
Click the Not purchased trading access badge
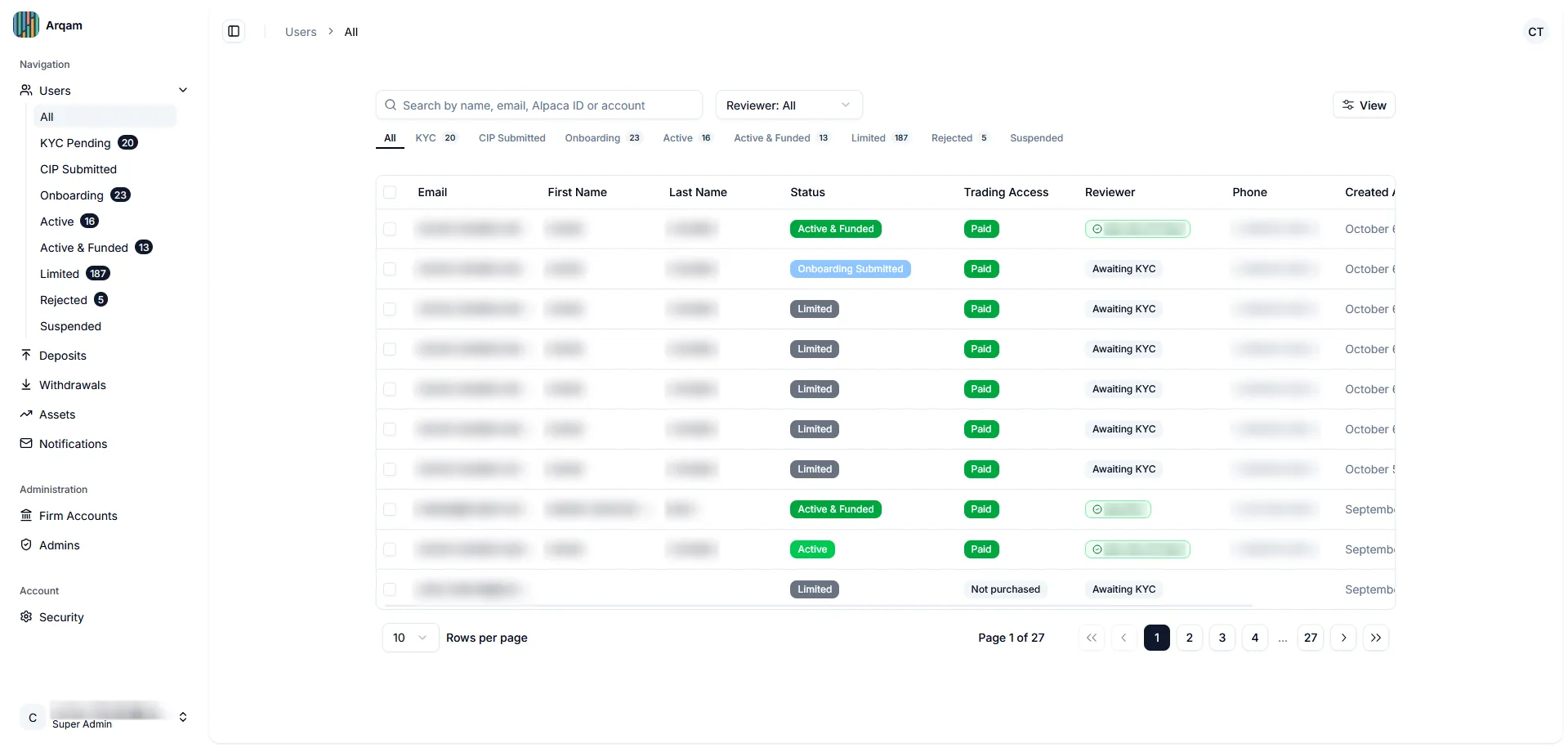pos(1005,589)
